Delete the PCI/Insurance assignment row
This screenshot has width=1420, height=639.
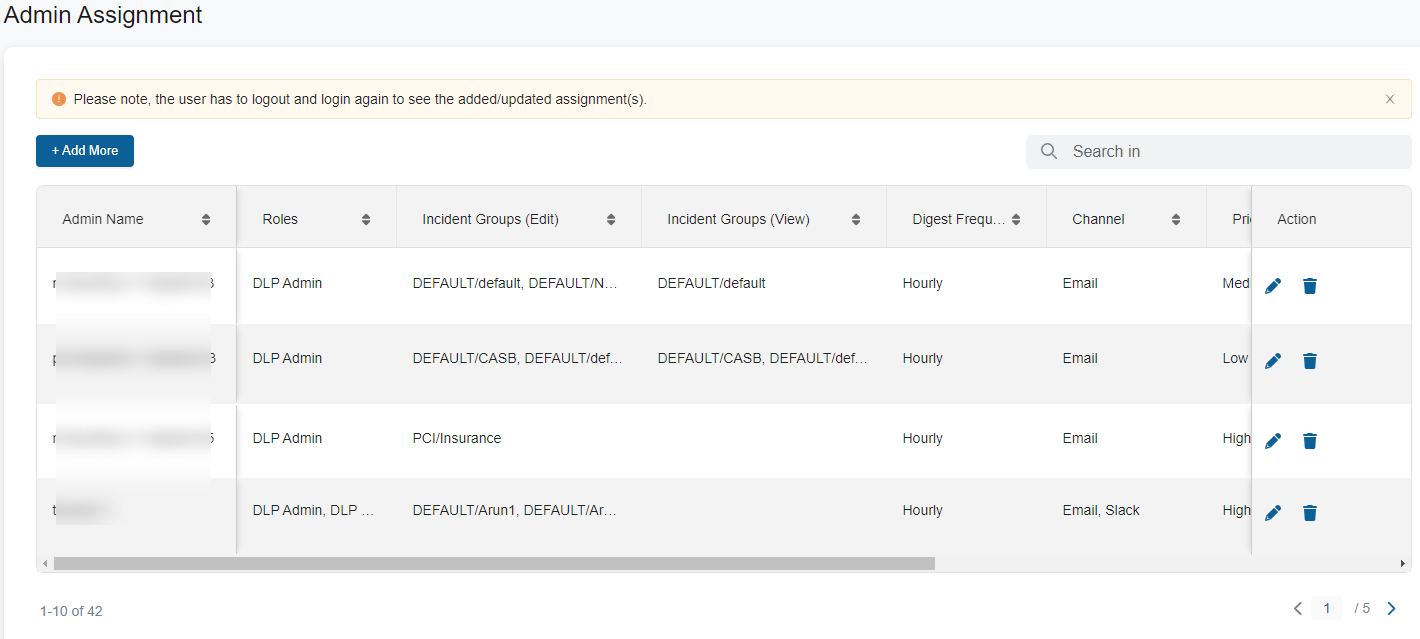point(1310,440)
